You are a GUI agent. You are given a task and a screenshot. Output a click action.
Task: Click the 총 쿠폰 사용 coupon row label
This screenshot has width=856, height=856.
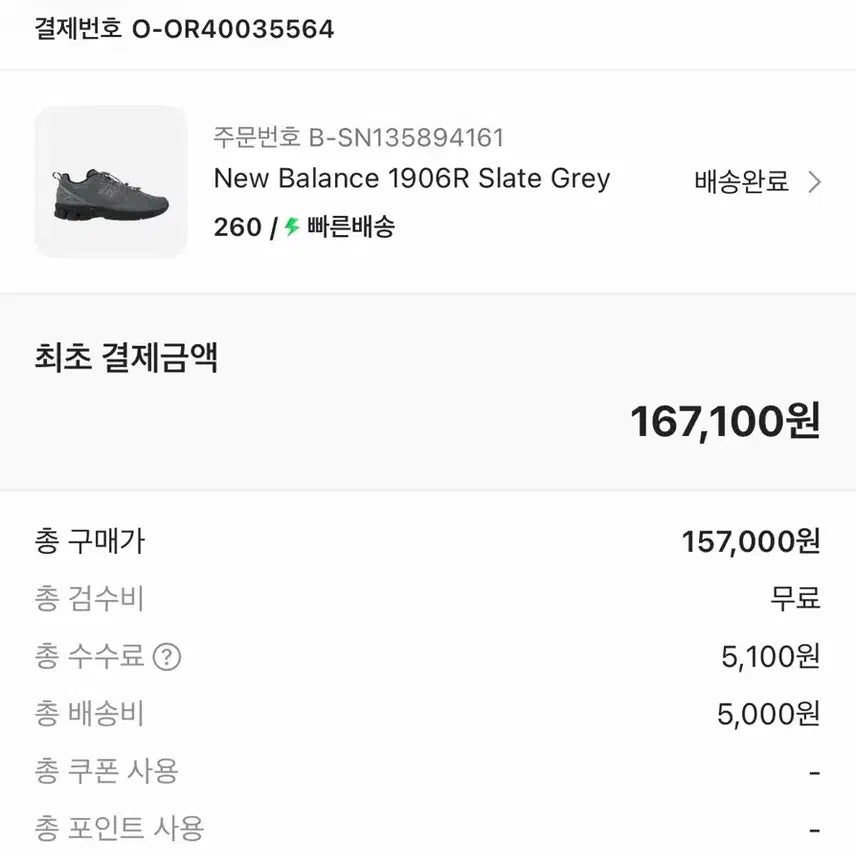pos(106,771)
